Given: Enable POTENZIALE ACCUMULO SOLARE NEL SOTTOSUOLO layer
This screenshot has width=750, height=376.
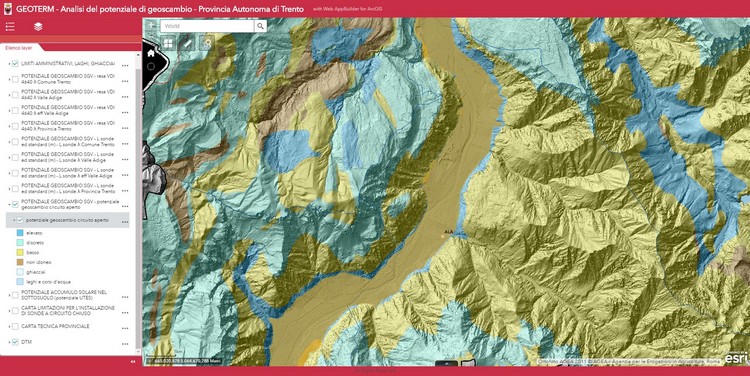Looking at the screenshot, I should 15,295.
